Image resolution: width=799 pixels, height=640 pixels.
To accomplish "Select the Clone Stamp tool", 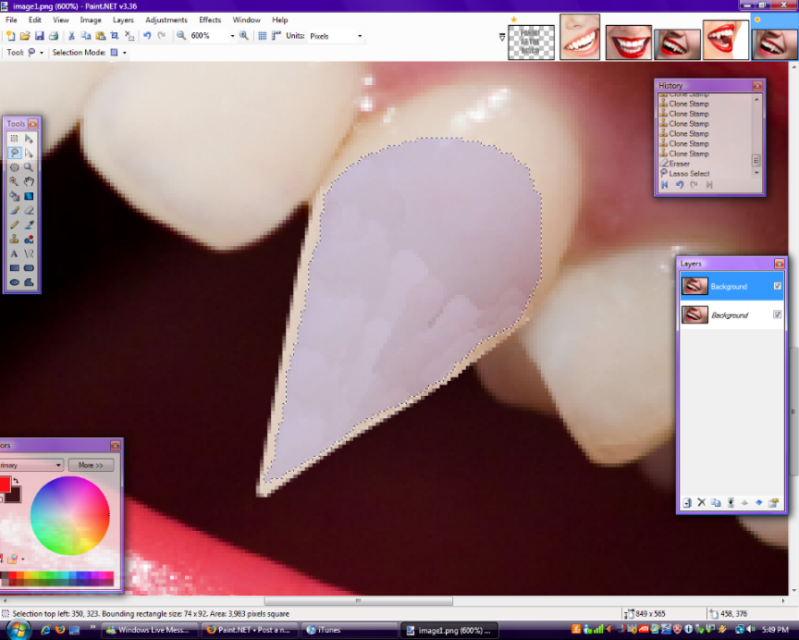I will click(14, 239).
